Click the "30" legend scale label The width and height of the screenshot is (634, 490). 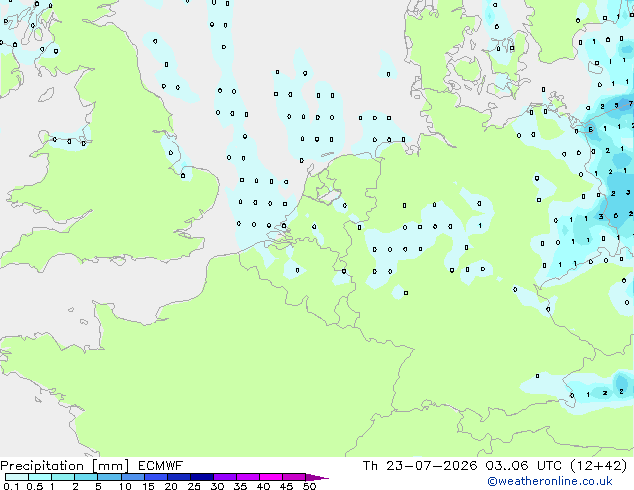217,486
